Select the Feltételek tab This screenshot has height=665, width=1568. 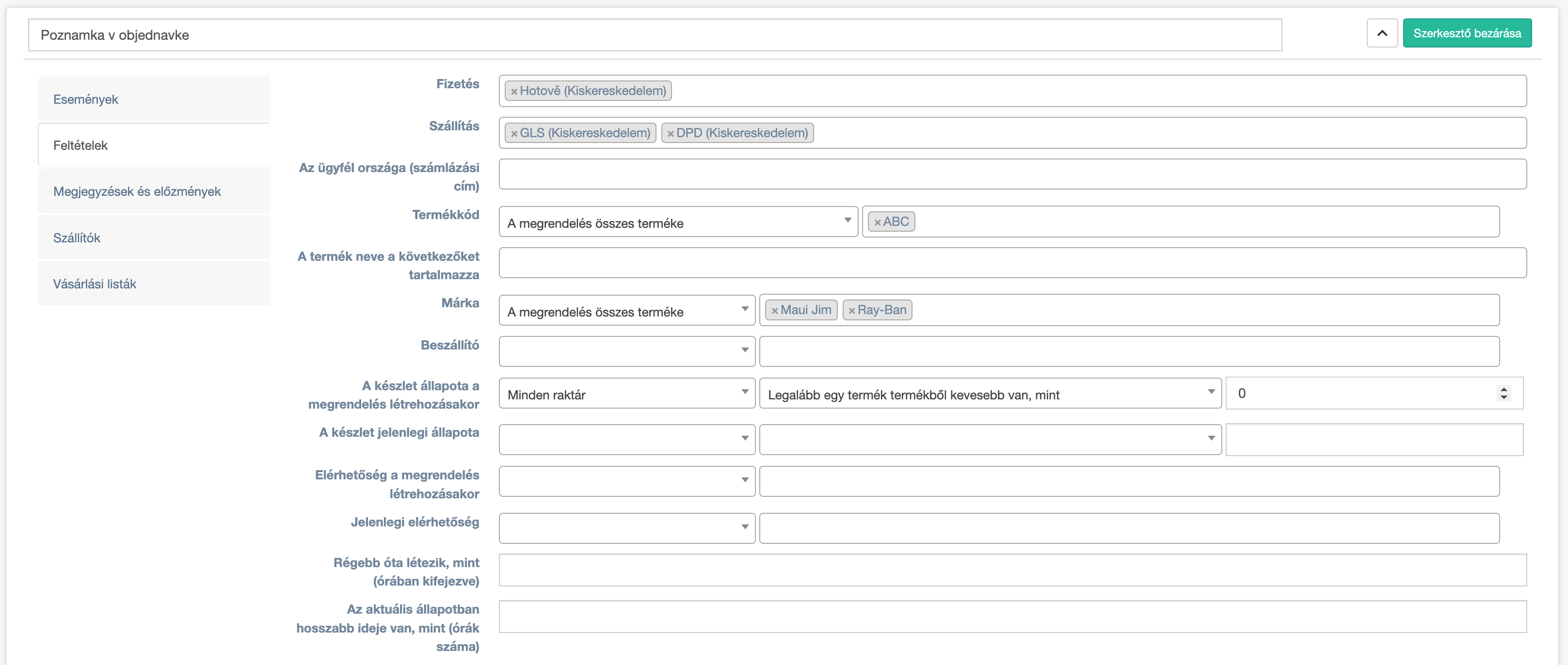coord(153,145)
